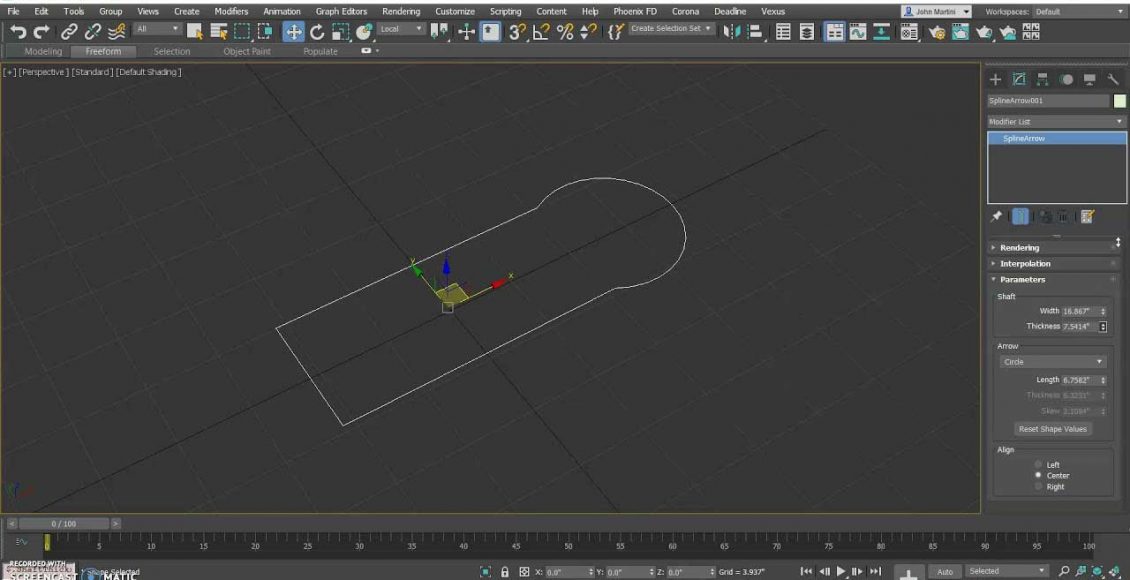
Task: Select the Select and Move tool
Action: click(x=294, y=30)
